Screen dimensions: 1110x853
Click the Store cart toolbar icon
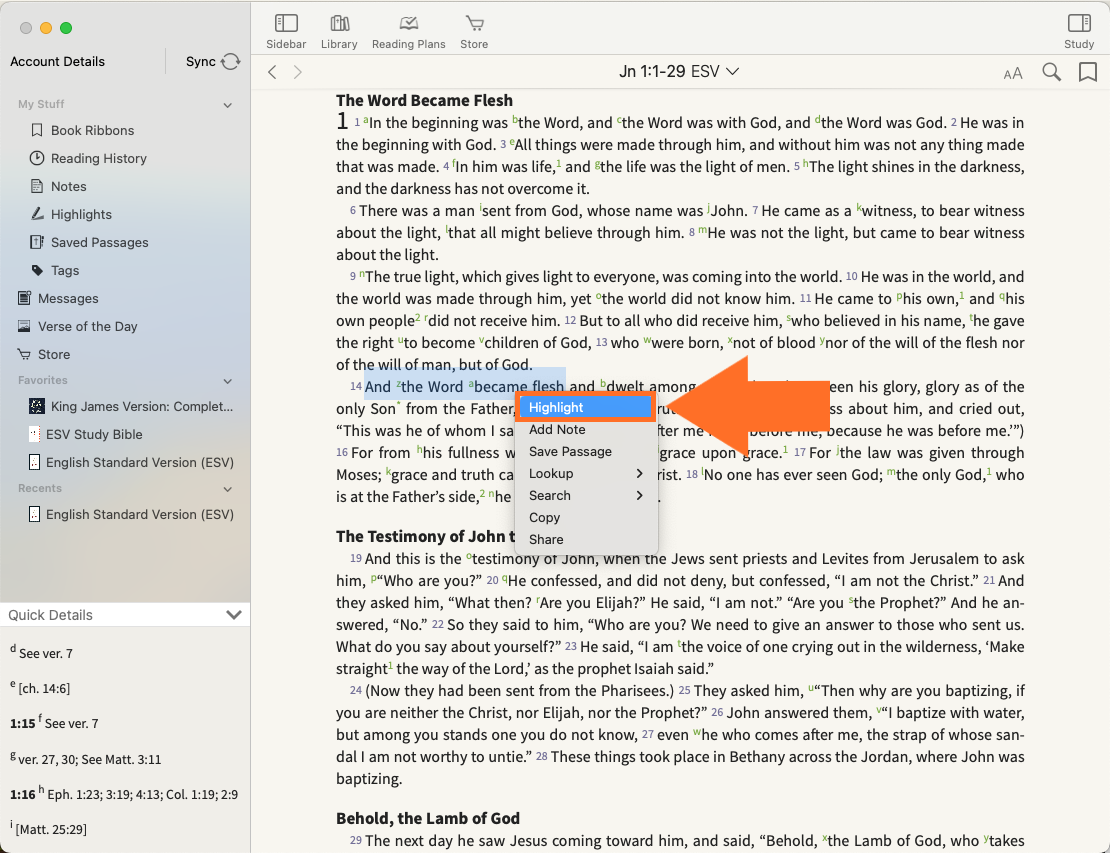[x=474, y=30]
